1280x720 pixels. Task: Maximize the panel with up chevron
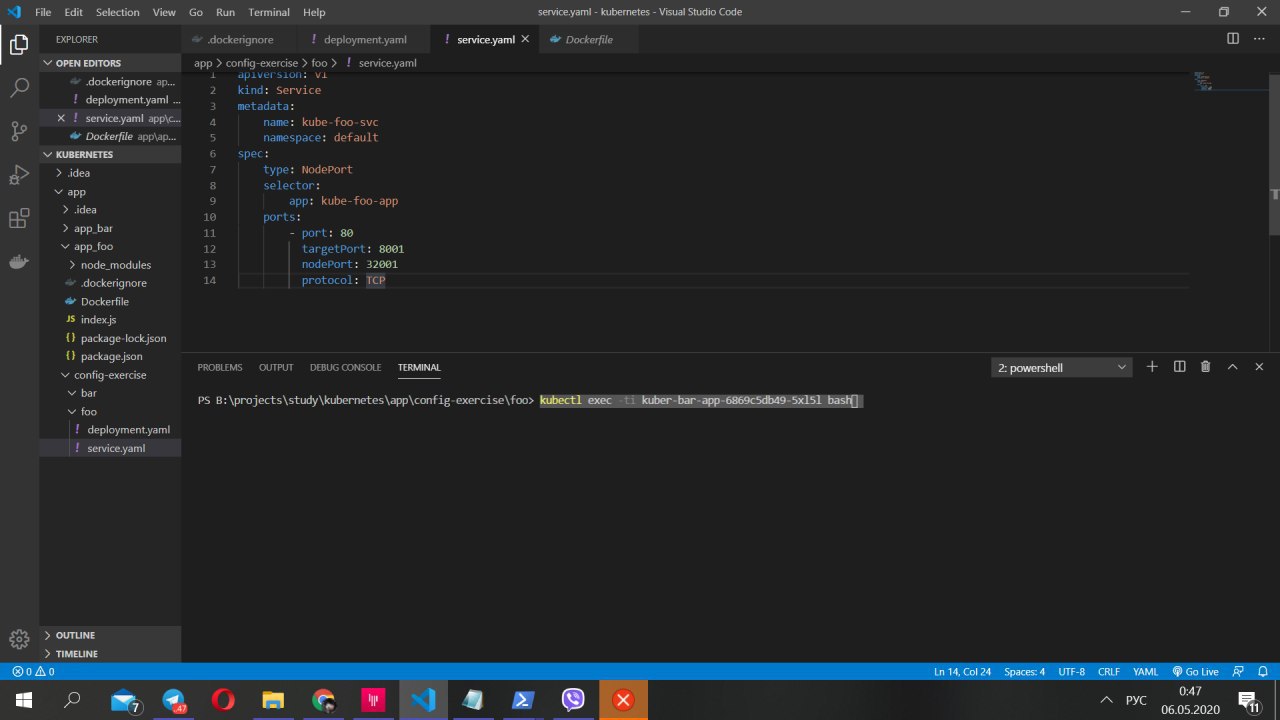pos(1232,367)
